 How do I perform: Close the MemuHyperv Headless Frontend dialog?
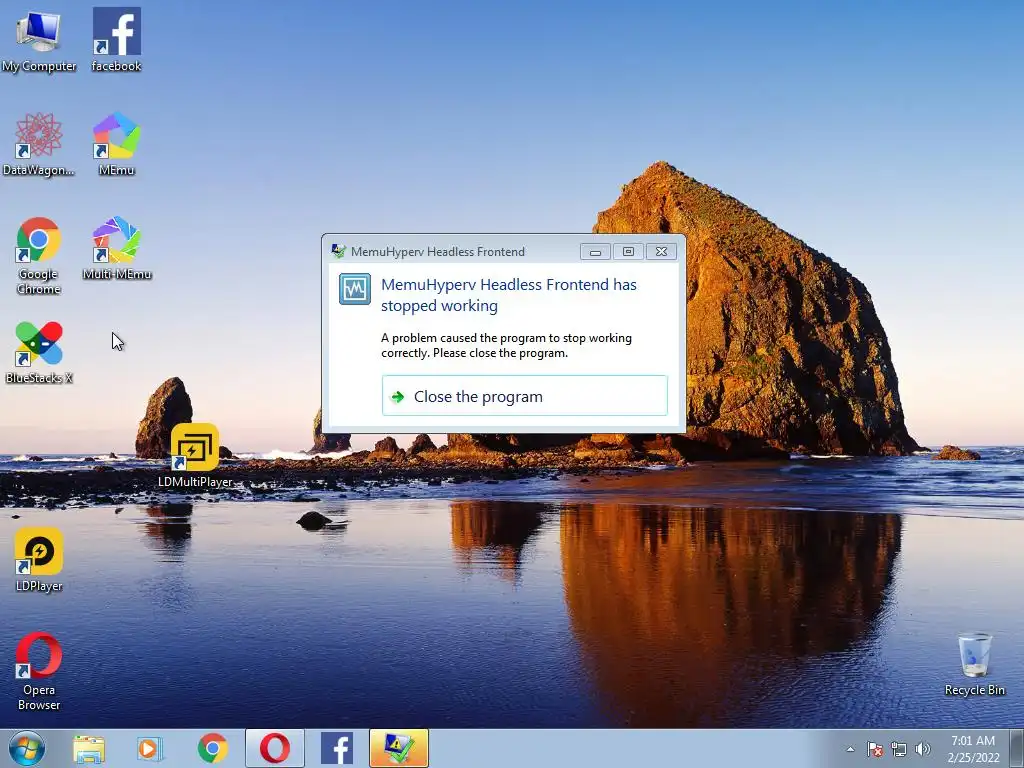point(661,252)
